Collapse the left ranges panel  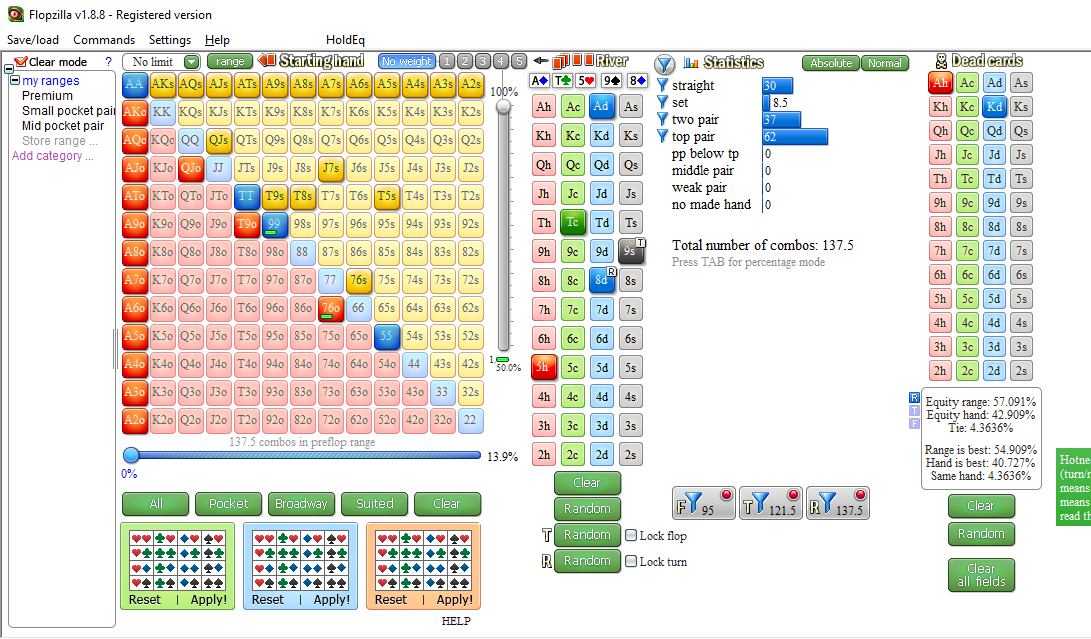click(9, 70)
